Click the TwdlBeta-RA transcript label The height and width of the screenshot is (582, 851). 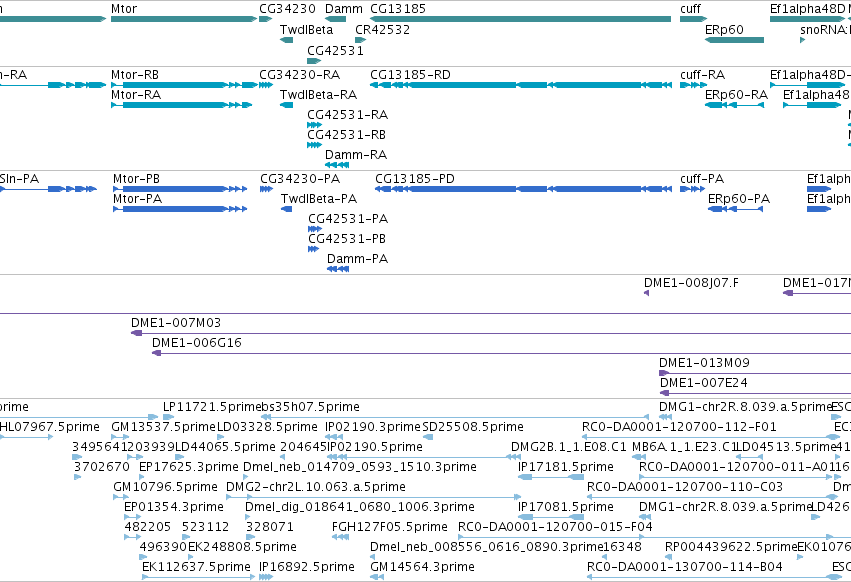tap(318, 94)
